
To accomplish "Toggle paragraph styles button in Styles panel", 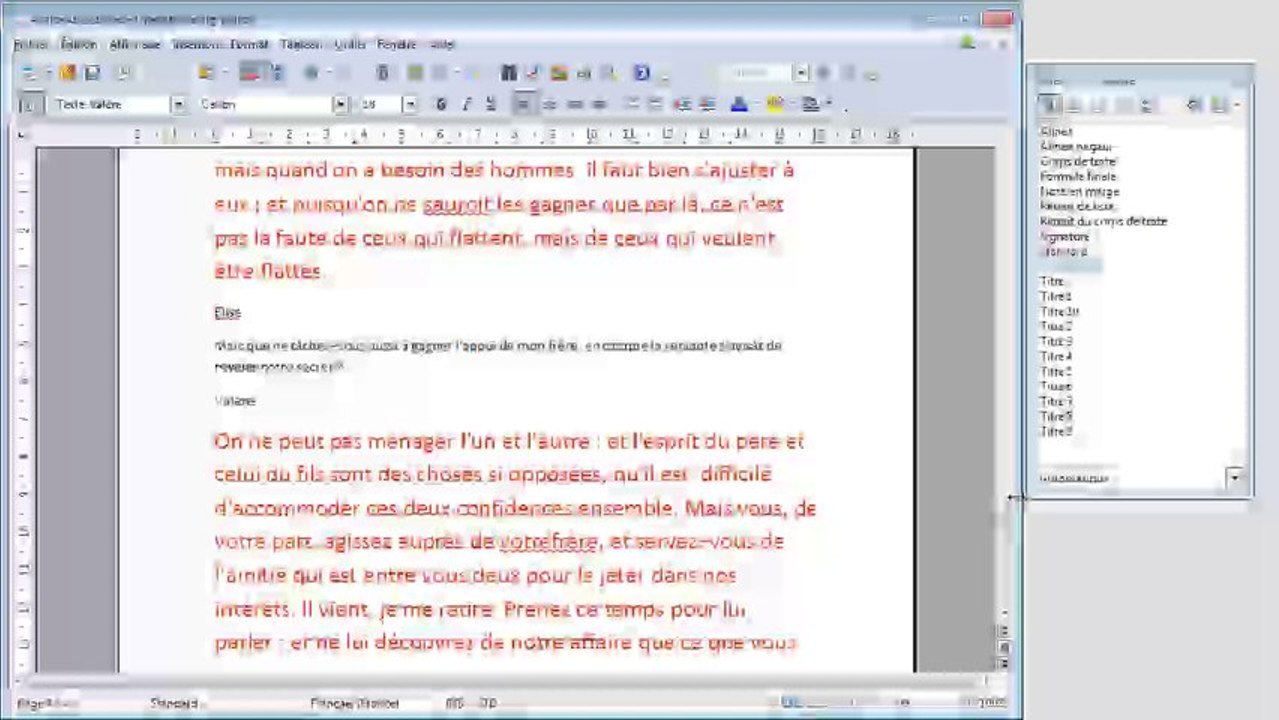I will point(1049,104).
